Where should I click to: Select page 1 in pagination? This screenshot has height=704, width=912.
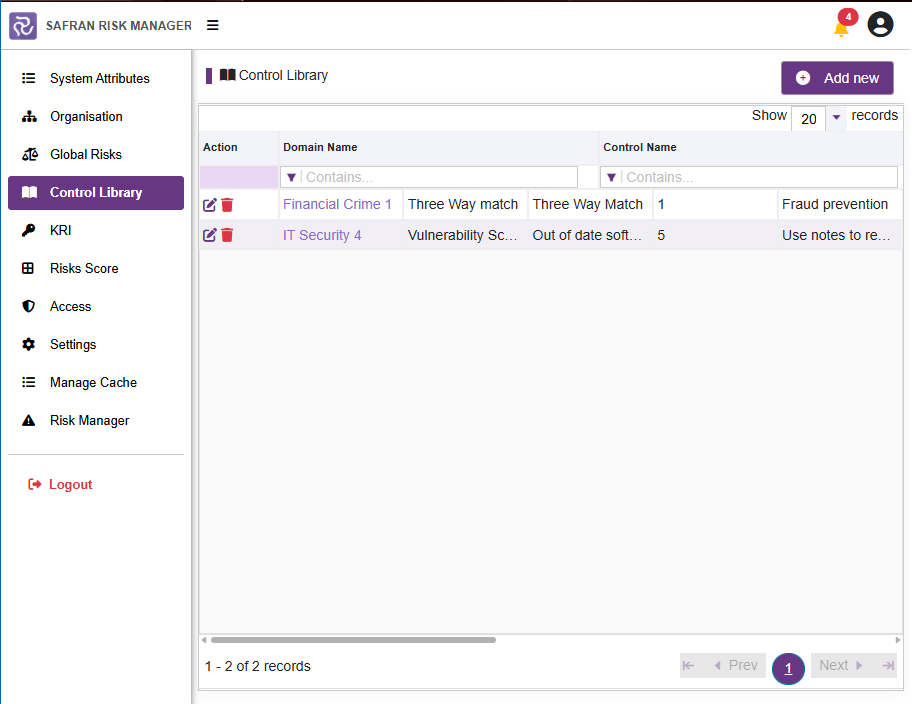coord(788,669)
